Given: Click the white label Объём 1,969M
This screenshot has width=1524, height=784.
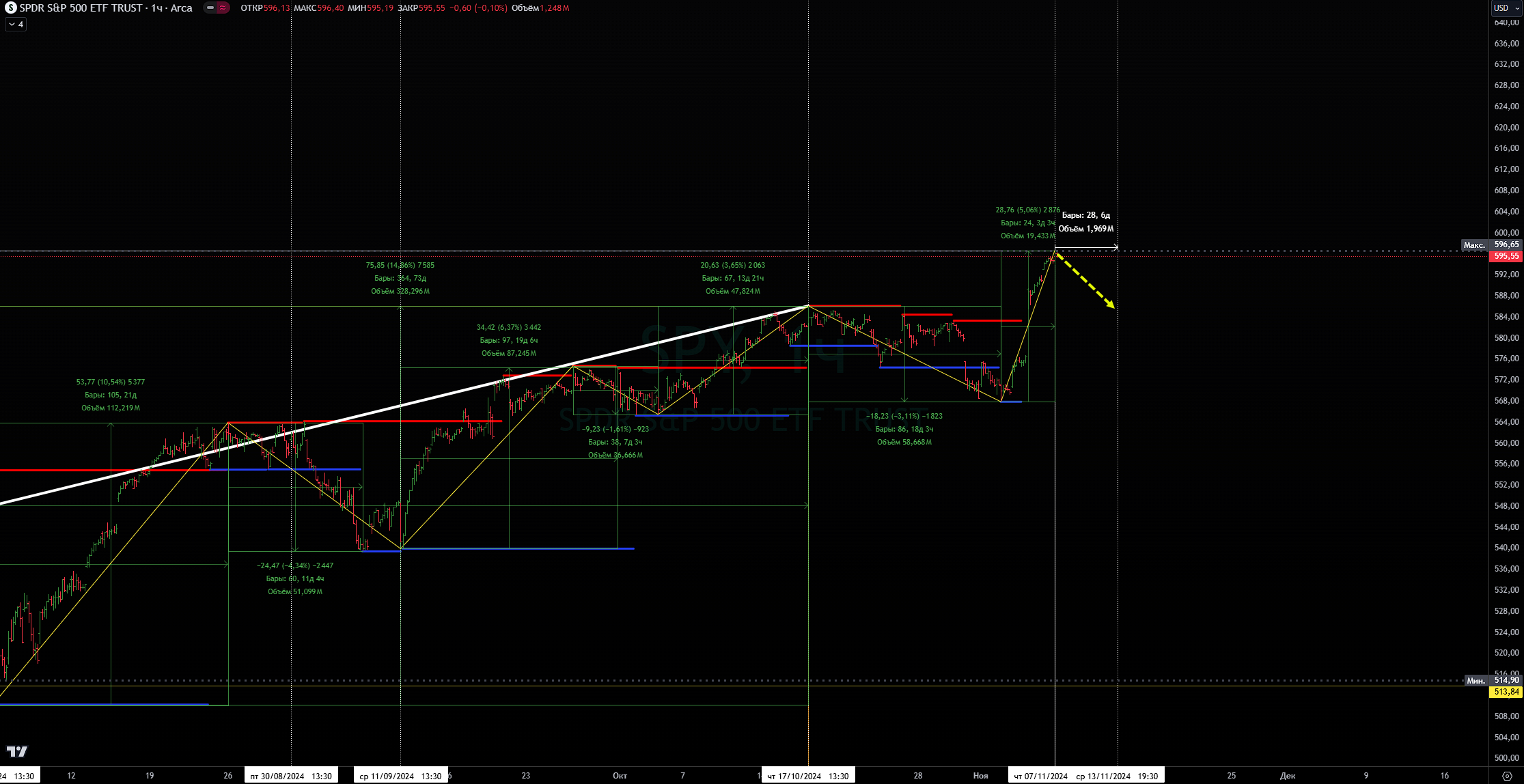Looking at the screenshot, I should [x=1086, y=229].
